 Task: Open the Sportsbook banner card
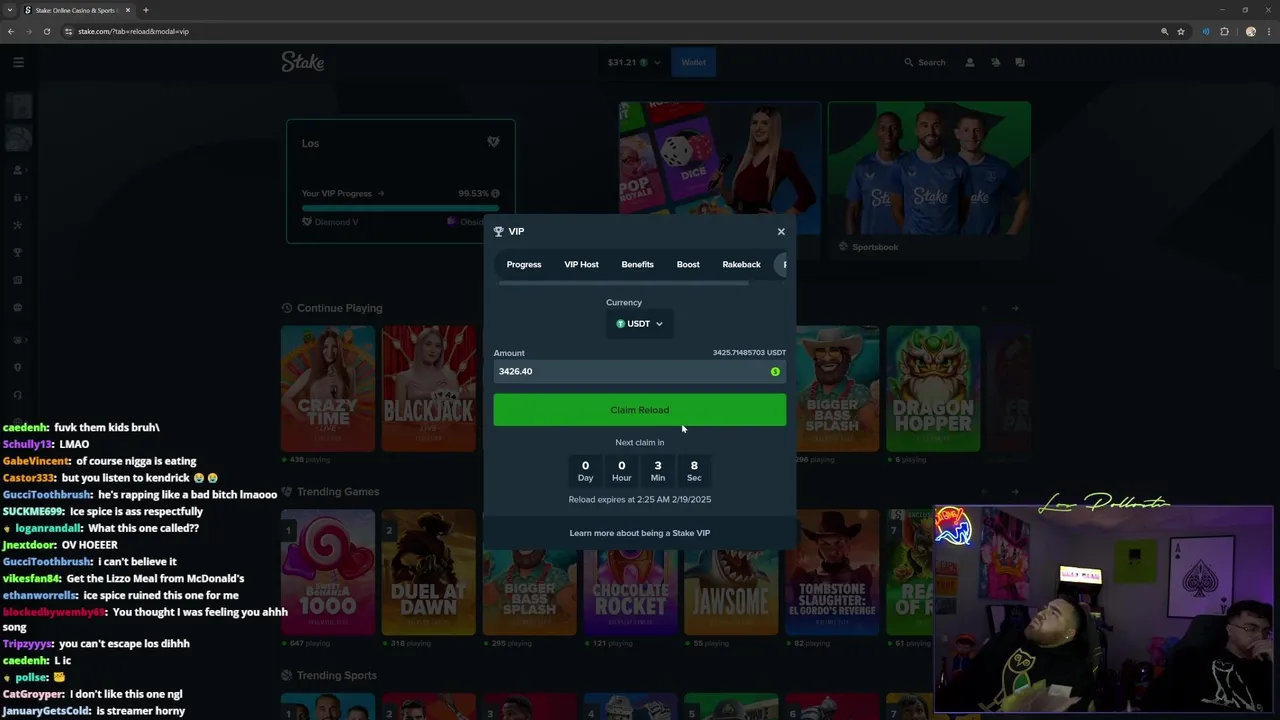(929, 178)
